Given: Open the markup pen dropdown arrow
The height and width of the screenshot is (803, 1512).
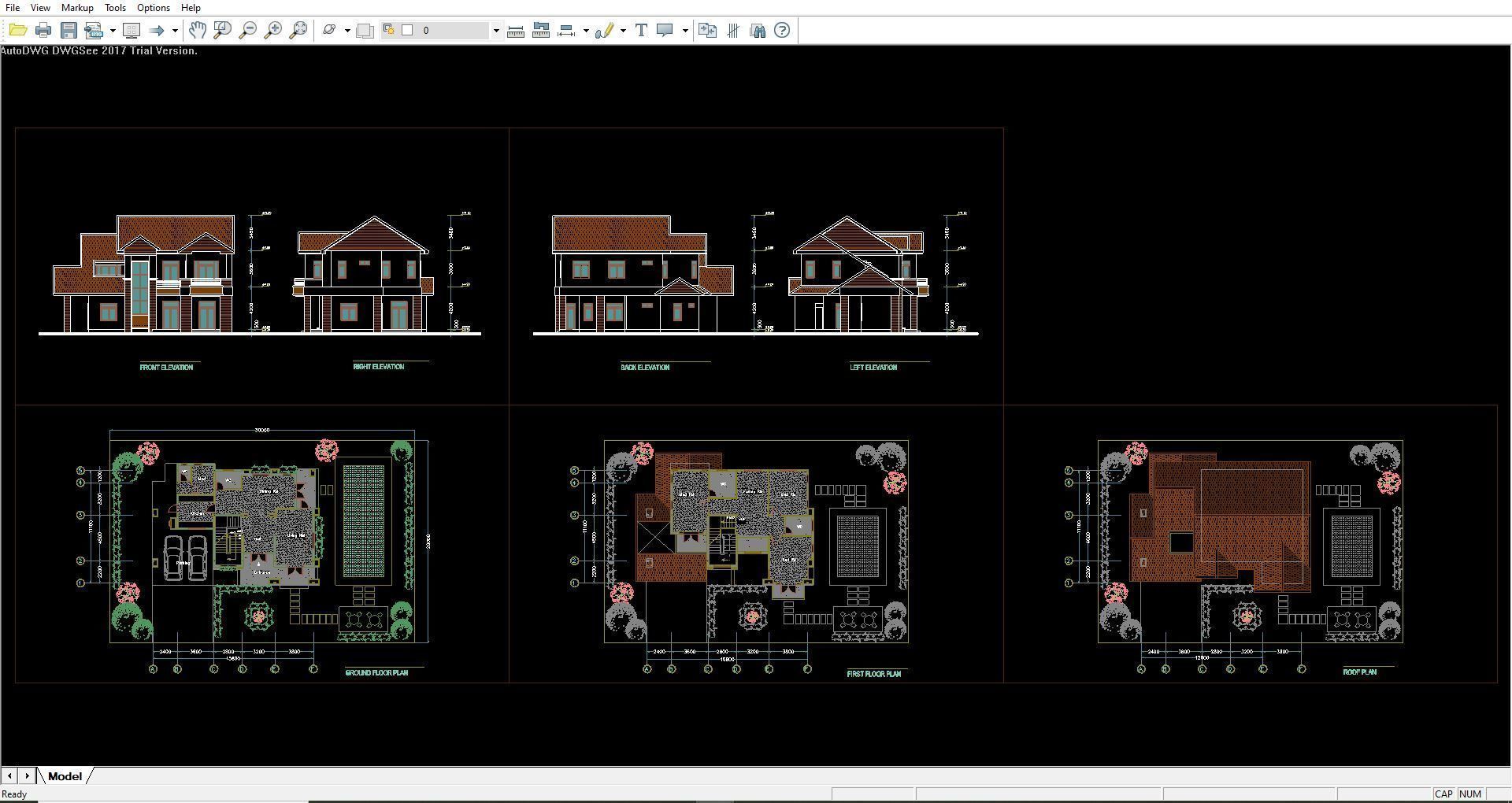Looking at the screenshot, I should (623, 31).
